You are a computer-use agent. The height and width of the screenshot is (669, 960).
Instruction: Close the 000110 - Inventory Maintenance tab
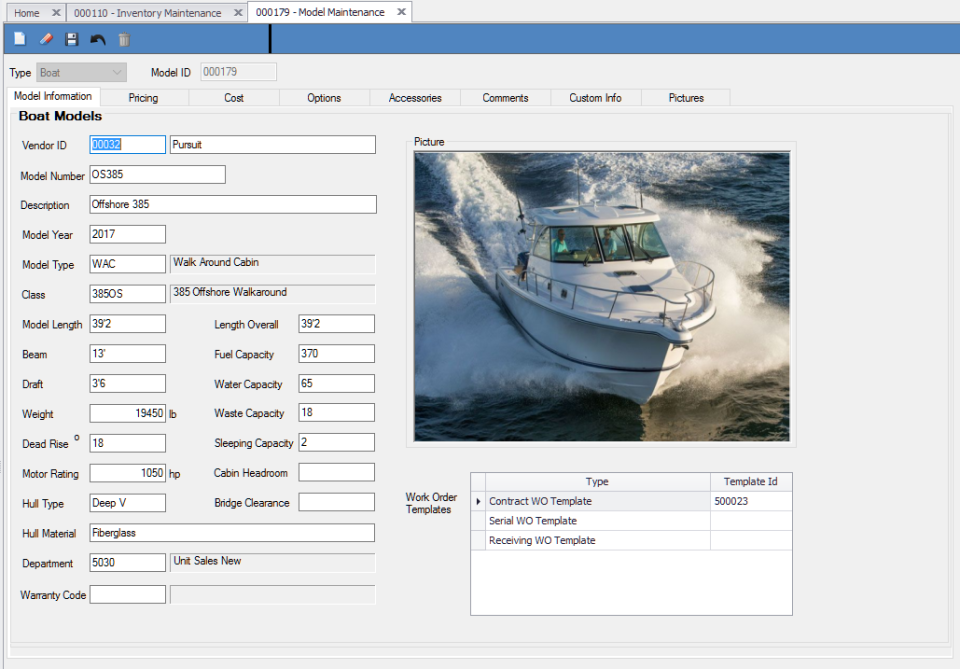tap(237, 13)
